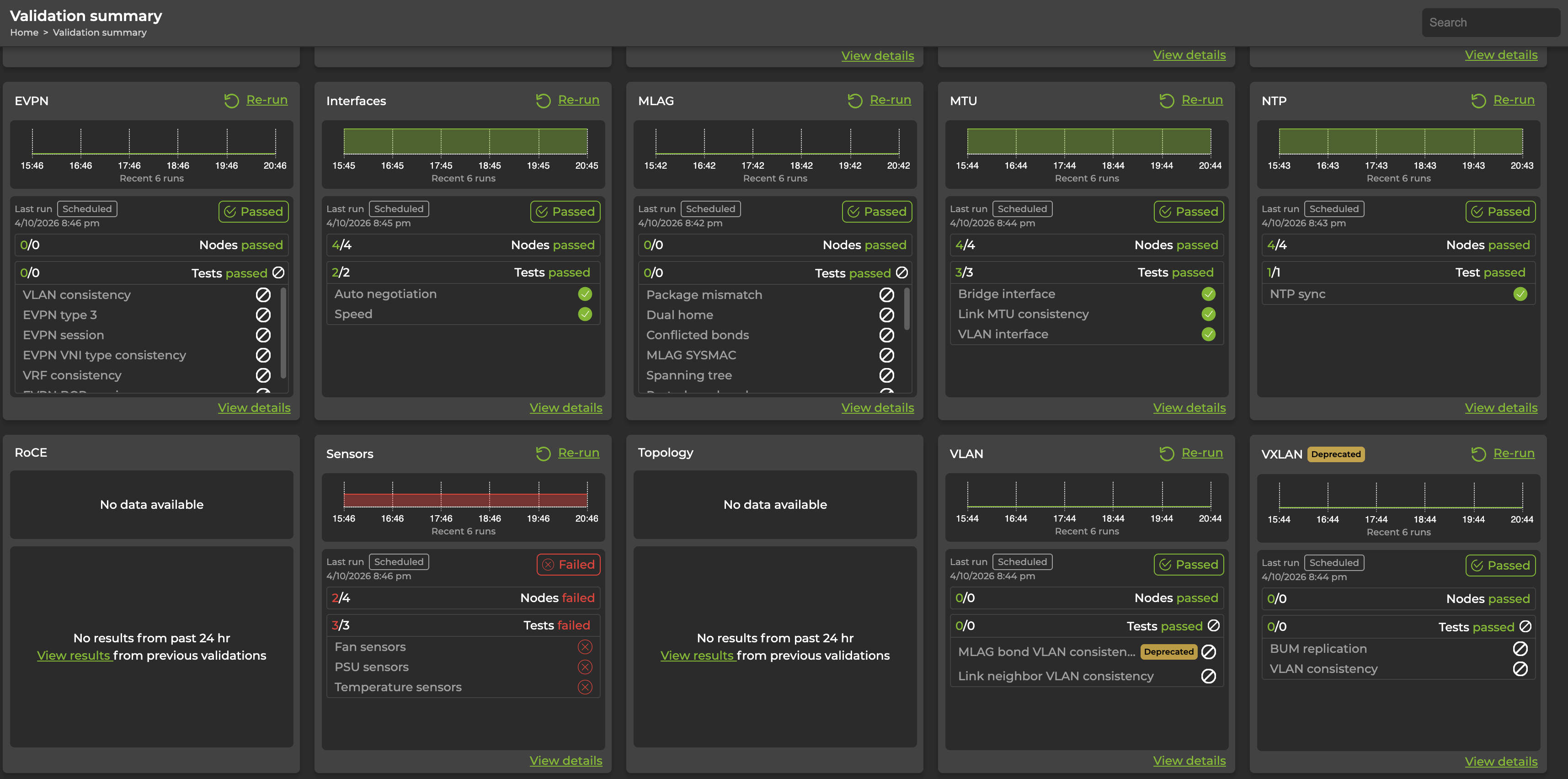Click the failed icon next to Fan sensors
This screenshot has height=779, width=1568.
pyautogui.click(x=585, y=647)
